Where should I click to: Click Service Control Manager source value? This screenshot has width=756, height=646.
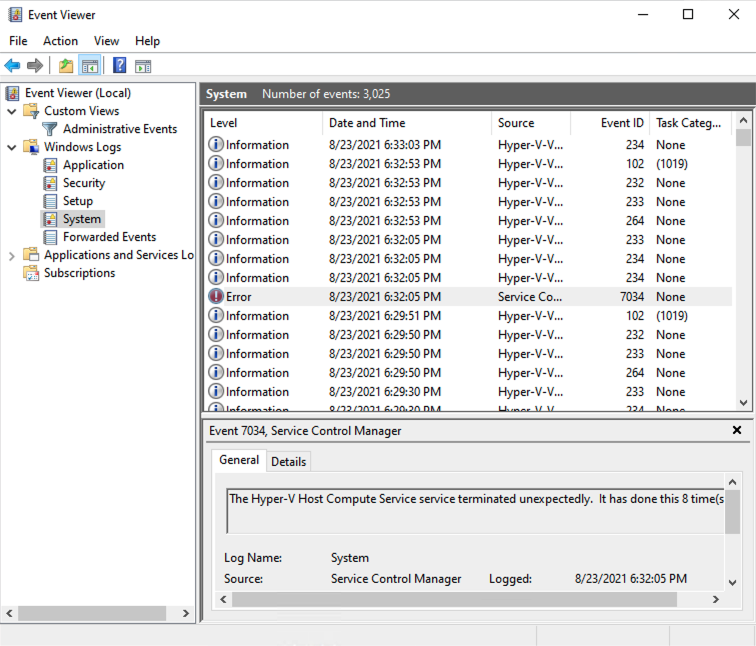396,579
